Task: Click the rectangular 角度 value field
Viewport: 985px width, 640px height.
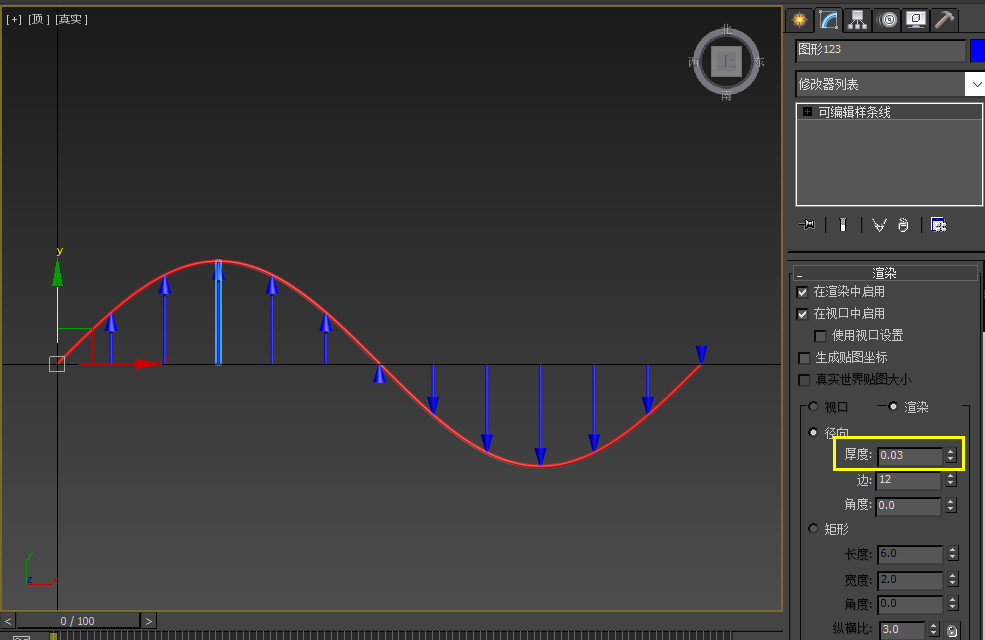Action: [x=910, y=604]
